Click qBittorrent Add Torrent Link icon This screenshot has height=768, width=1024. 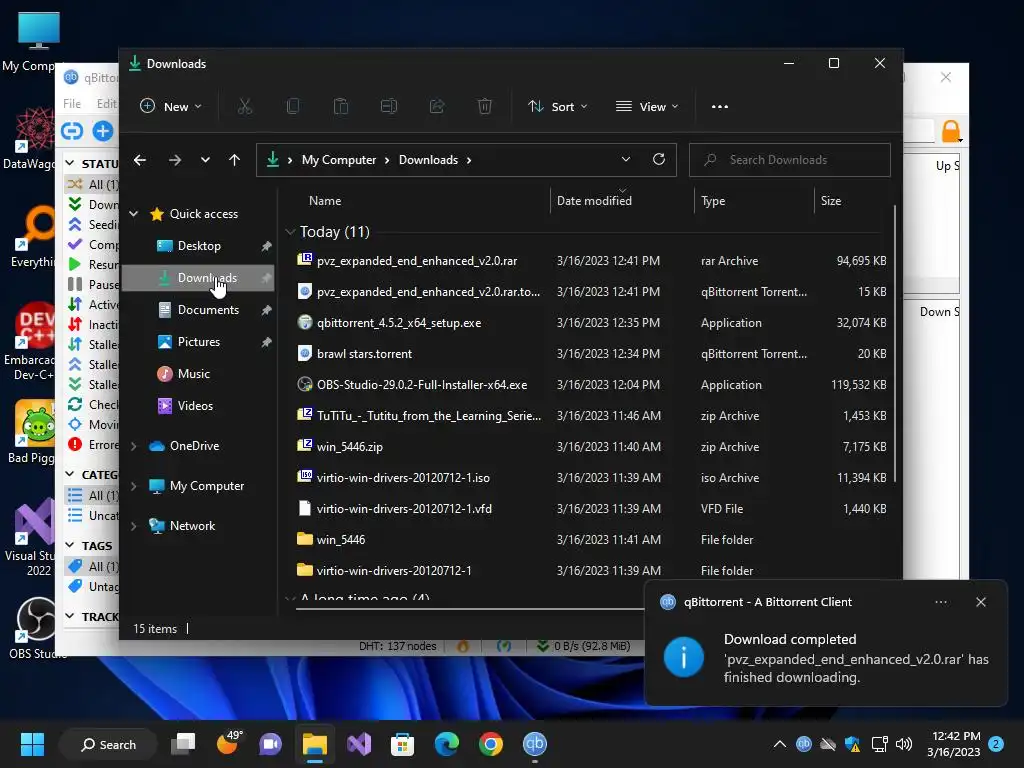point(72,131)
